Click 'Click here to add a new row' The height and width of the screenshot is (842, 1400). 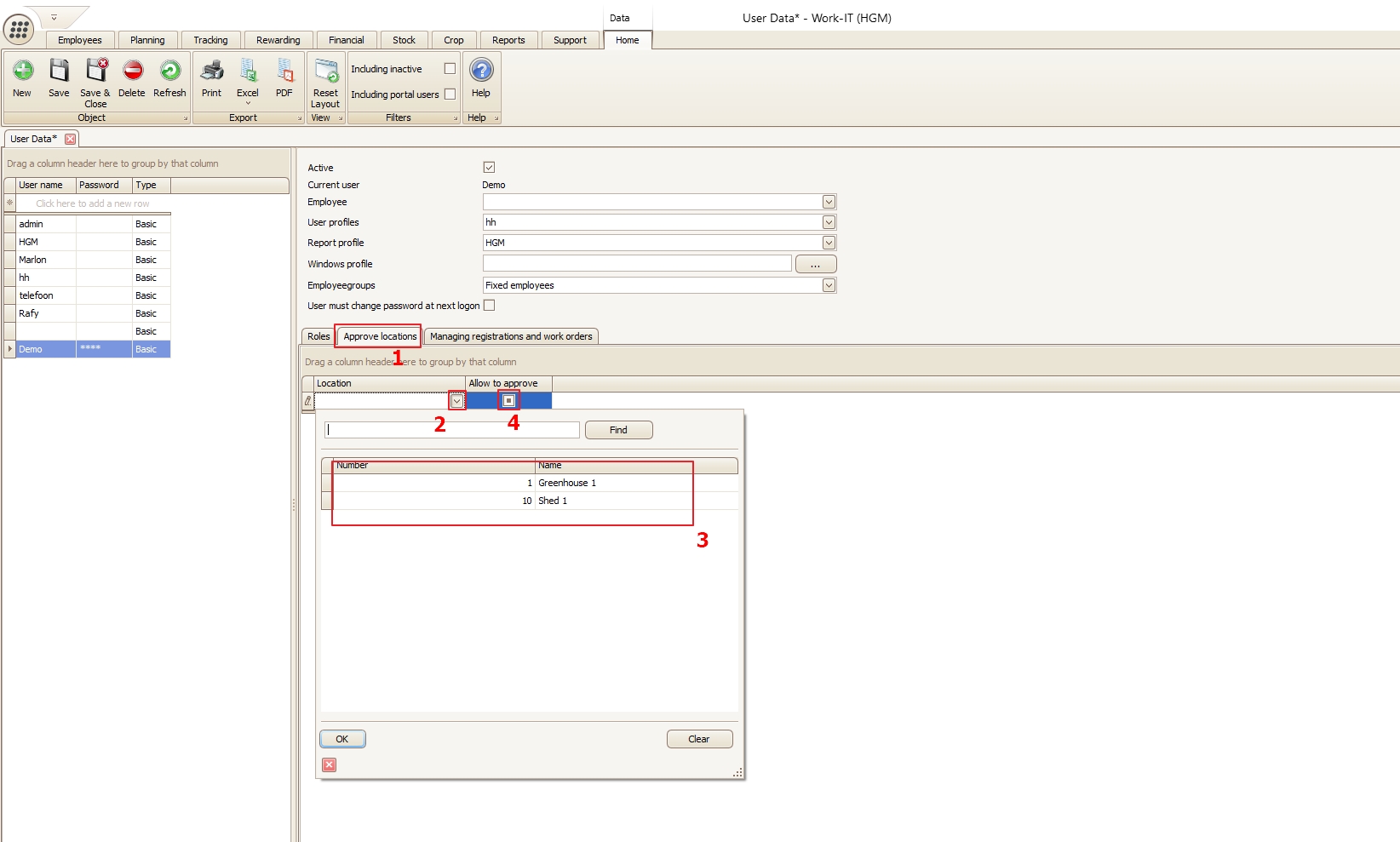(93, 203)
